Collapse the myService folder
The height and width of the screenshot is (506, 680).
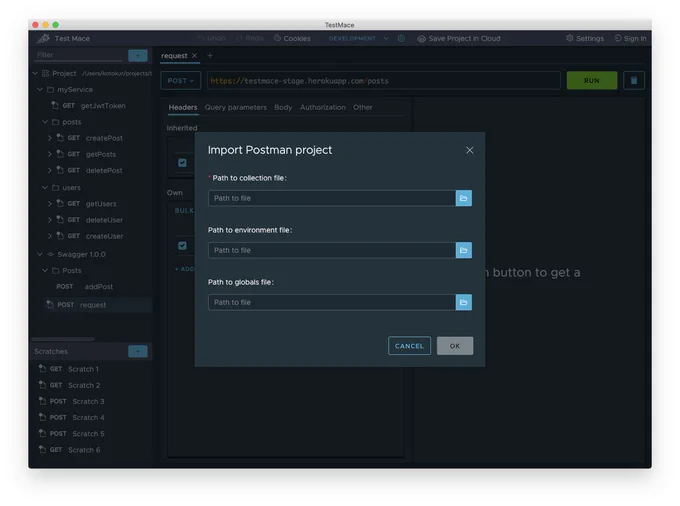point(40,89)
